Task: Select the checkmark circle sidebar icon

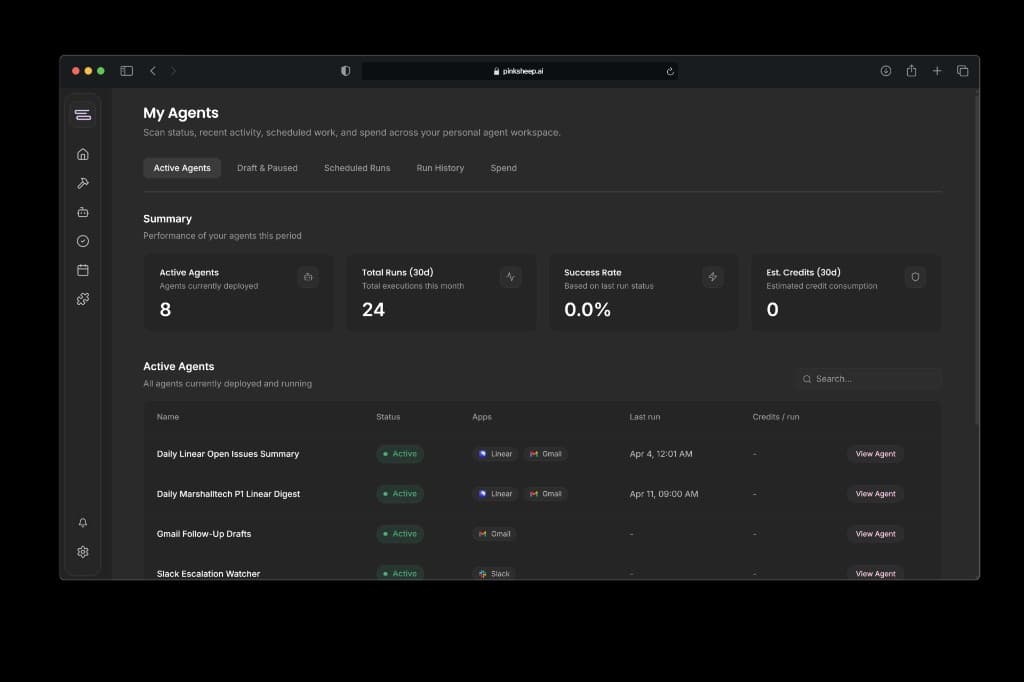Action: click(x=83, y=241)
